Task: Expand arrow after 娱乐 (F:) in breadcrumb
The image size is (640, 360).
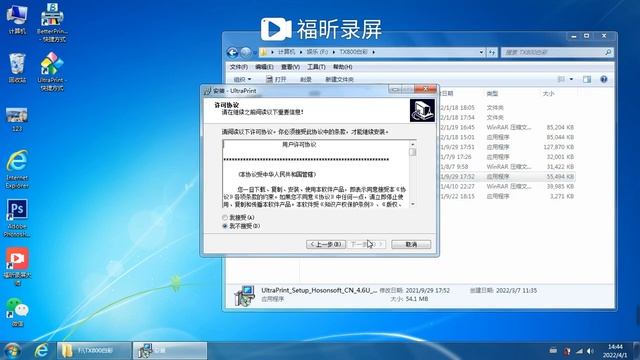Action: (334, 52)
